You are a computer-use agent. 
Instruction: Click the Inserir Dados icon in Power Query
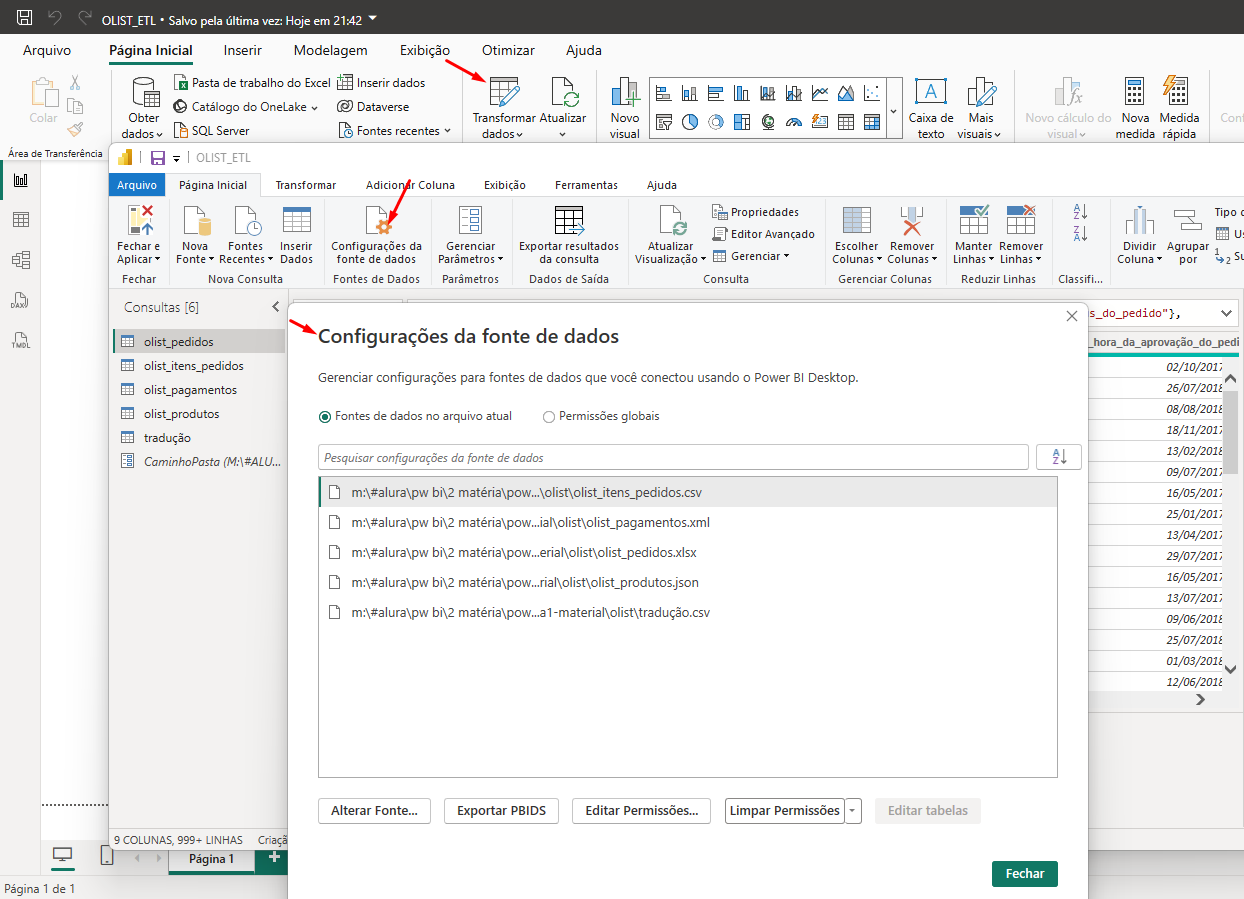(x=296, y=221)
